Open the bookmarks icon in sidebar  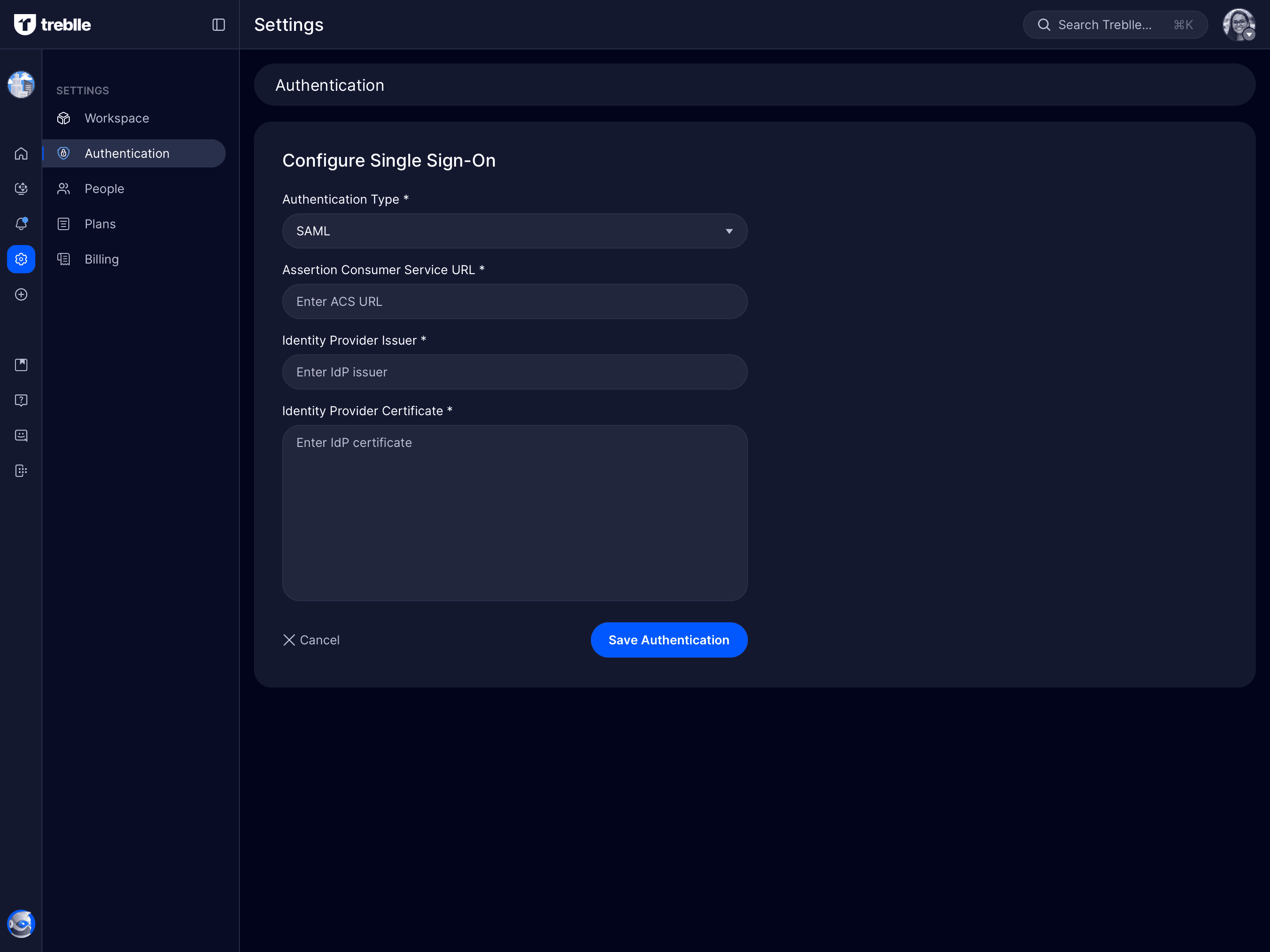point(21,364)
